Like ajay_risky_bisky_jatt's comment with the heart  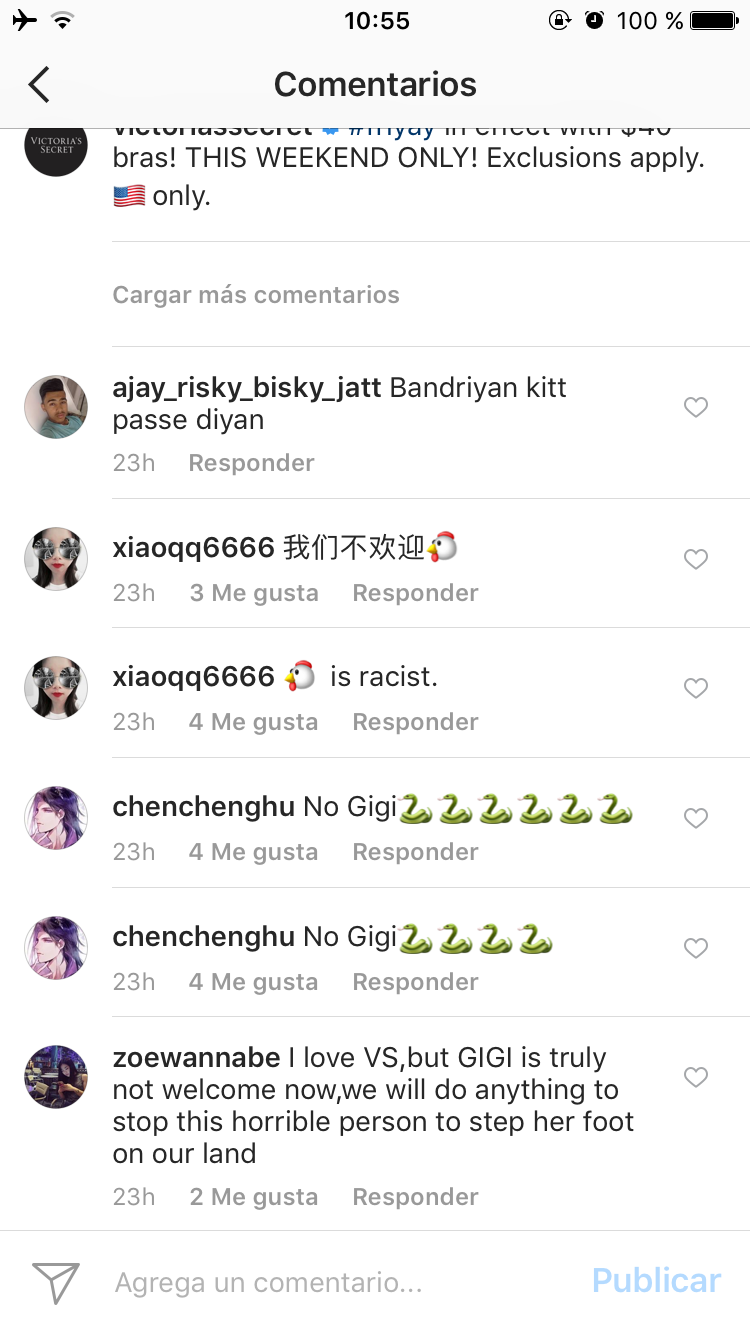[x=696, y=407]
